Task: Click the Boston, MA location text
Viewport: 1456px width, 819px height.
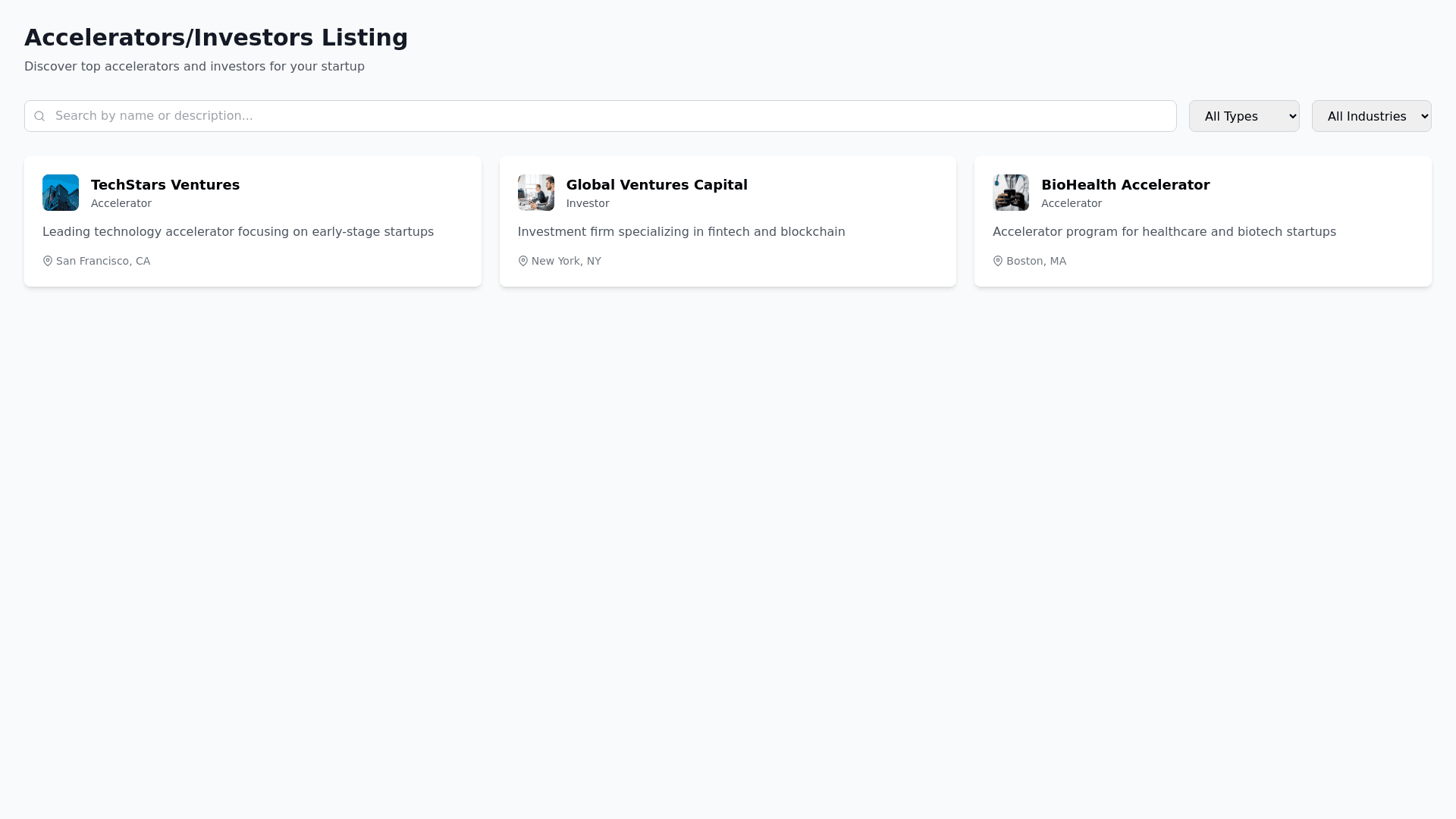Action: click(1036, 261)
